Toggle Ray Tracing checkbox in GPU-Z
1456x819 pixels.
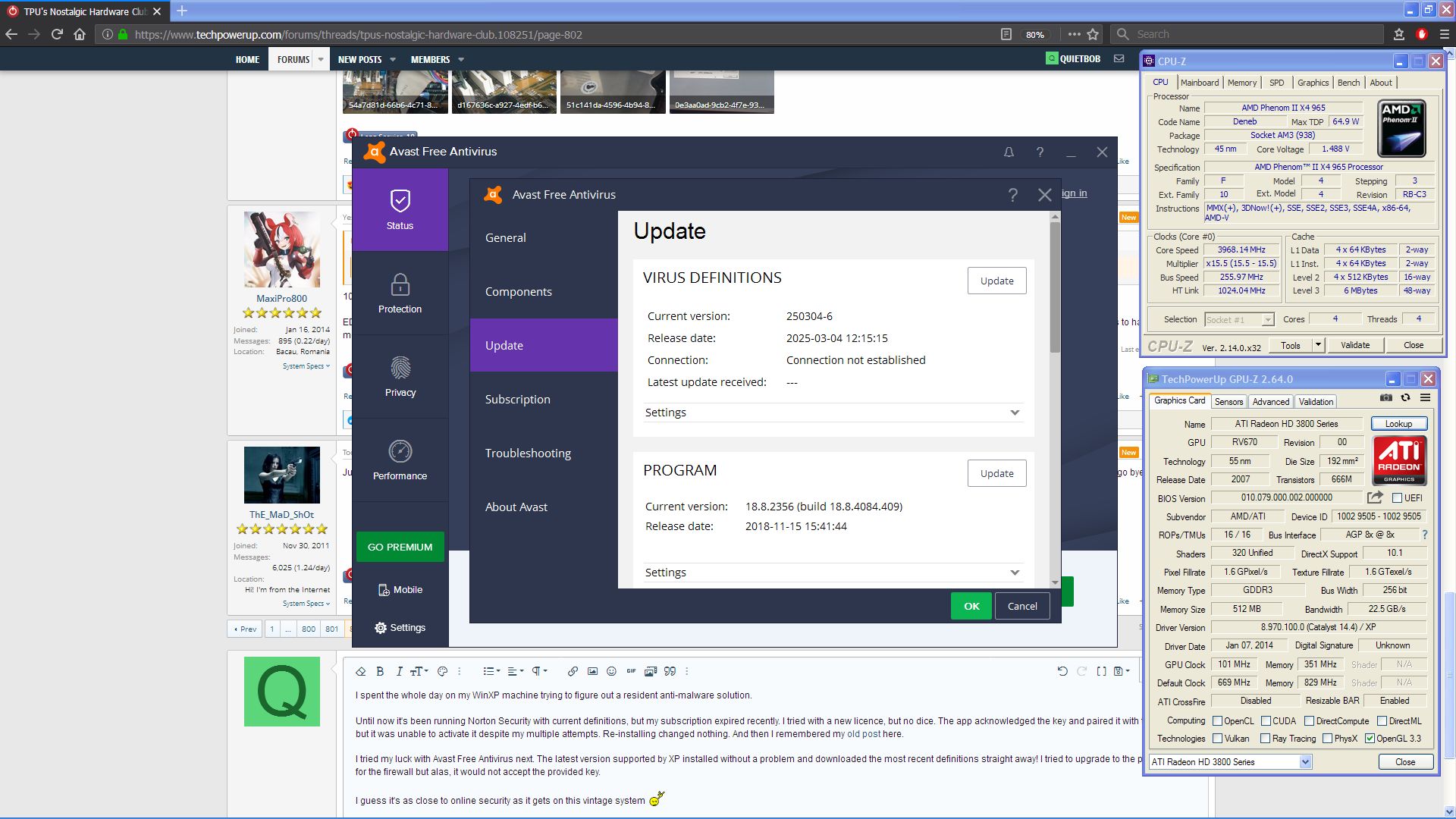[1265, 739]
